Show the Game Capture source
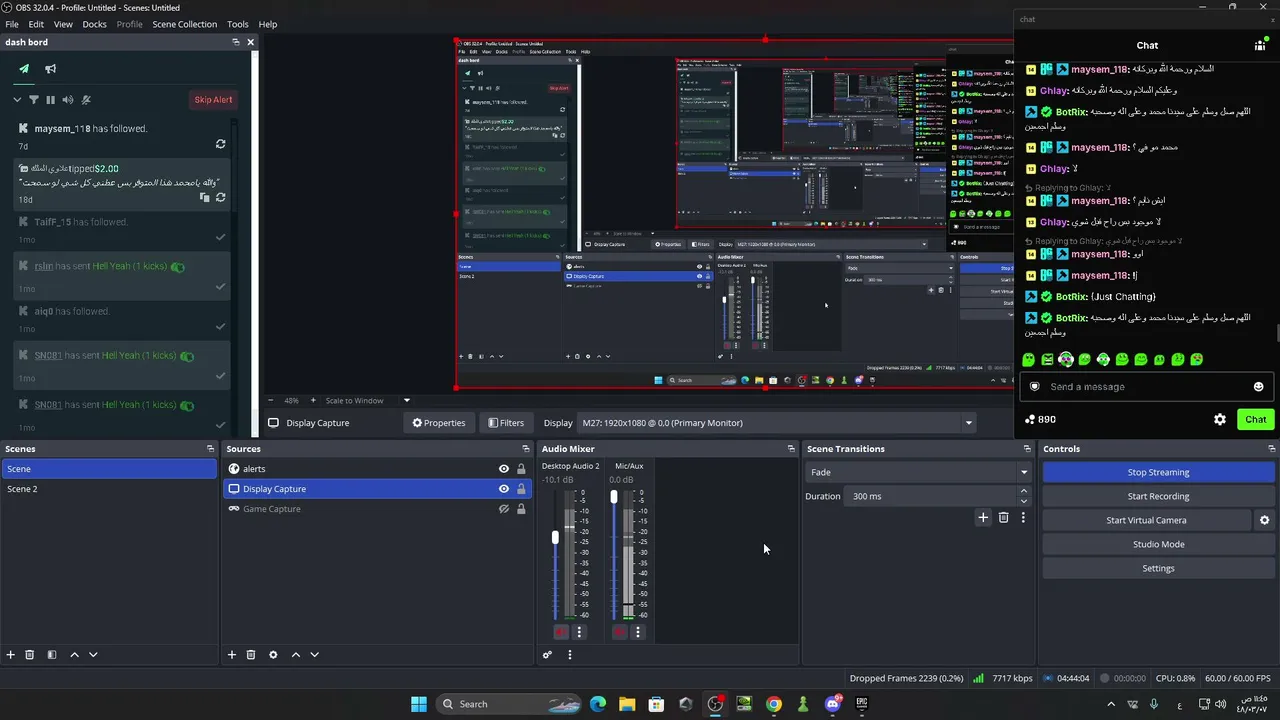 tap(504, 509)
